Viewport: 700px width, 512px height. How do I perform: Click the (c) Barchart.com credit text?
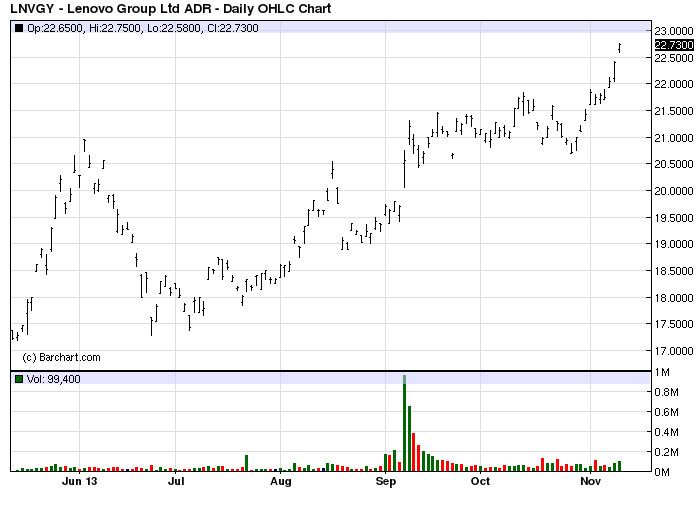(61, 357)
